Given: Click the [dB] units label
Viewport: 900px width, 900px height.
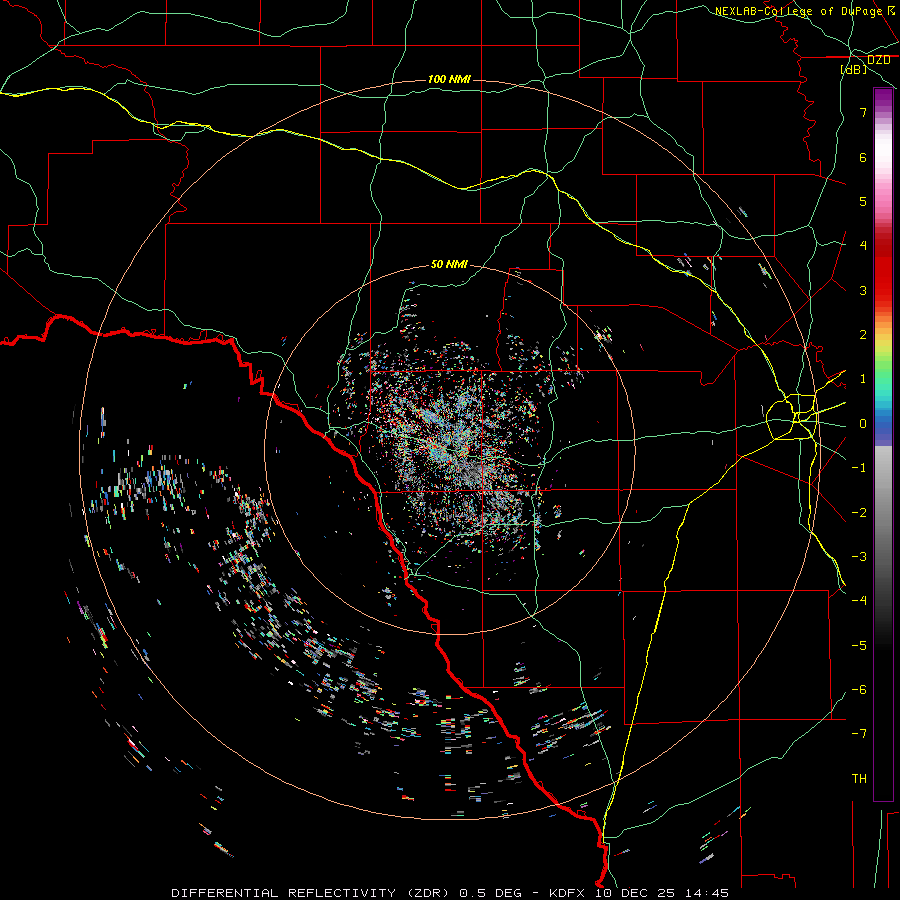Looking at the screenshot, I should click(x=854, y=70).
